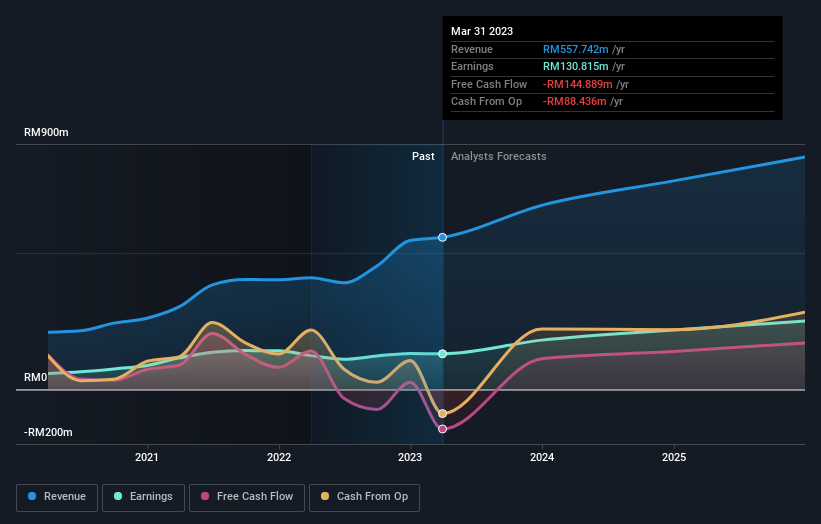Click the 2023 x-axis label
Screen dimensions: 821x524
coord(410,457)
